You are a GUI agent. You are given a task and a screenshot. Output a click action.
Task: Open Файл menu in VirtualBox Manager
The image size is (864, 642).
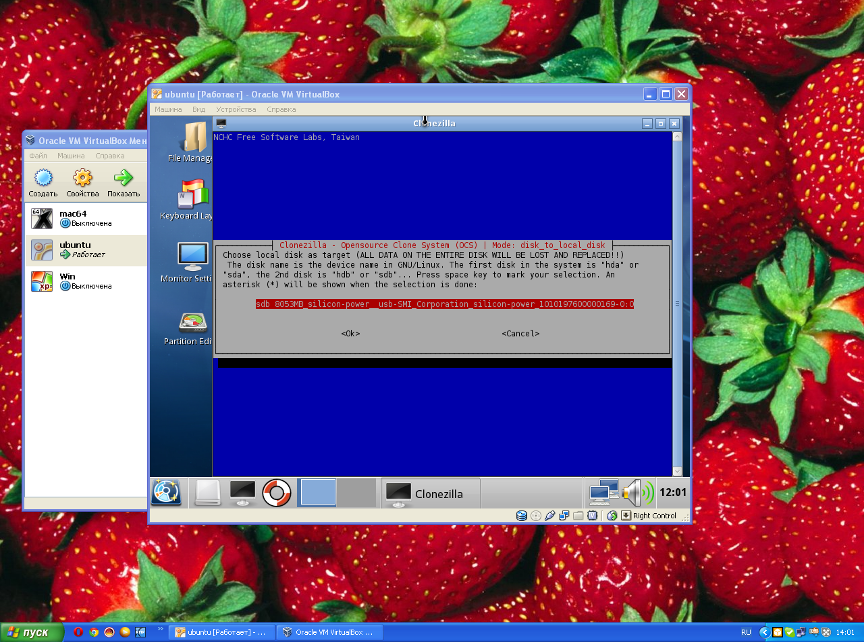(x=38, y=155)
